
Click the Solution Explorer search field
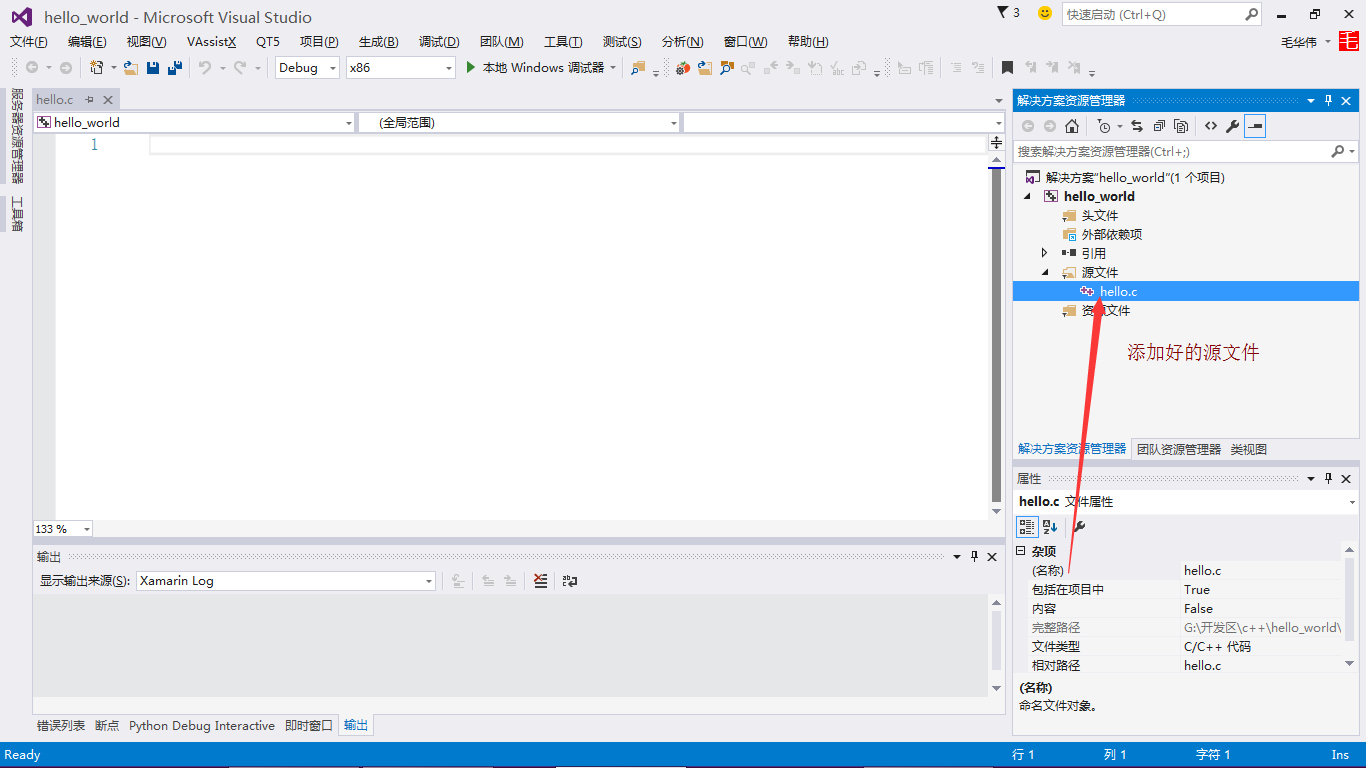pos(1172,151)
